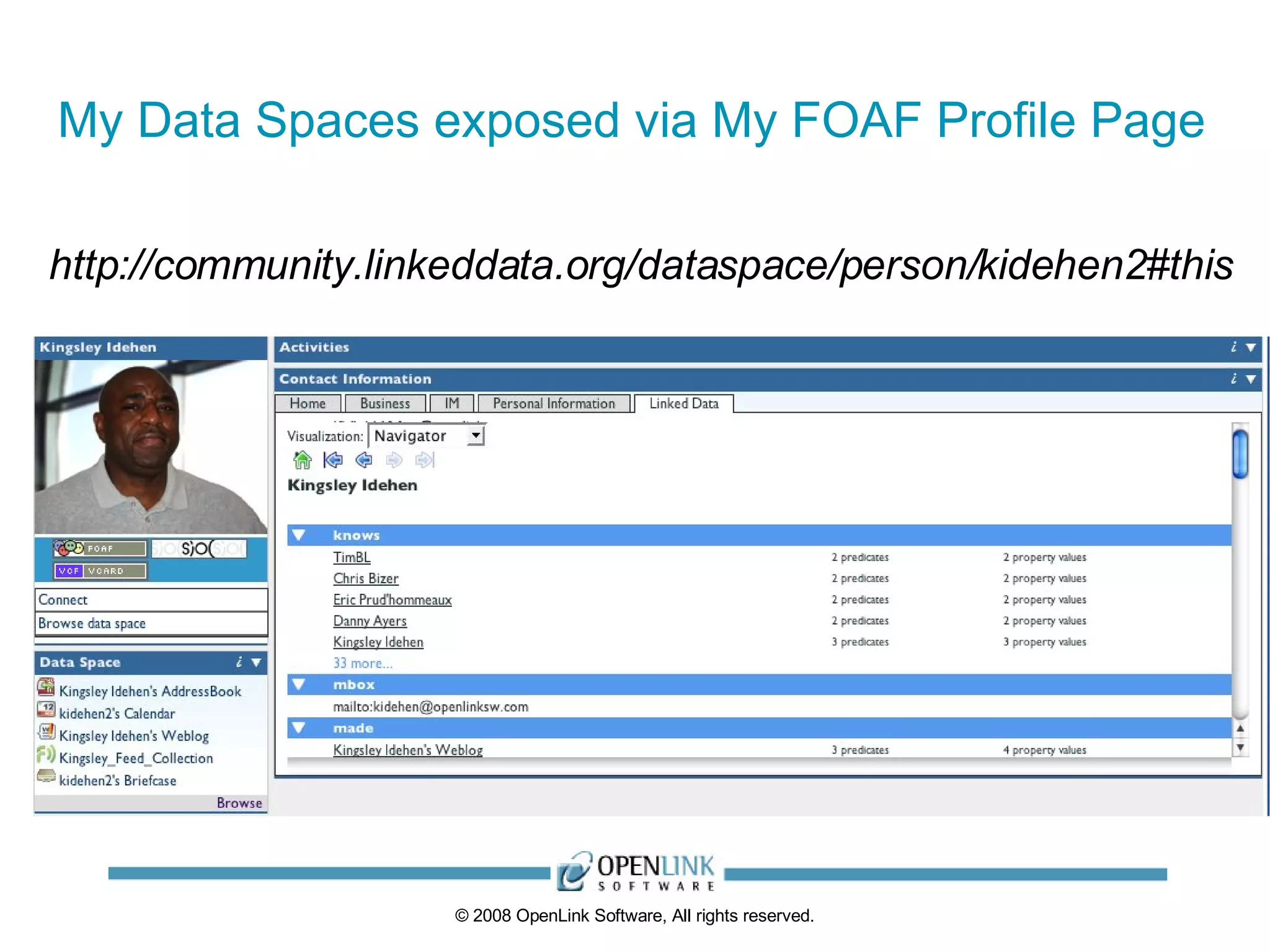Viewport: 1270px width, 952px height.
Task: Click the Weblog icon in Data Space
Action: [x=46, y=732]
